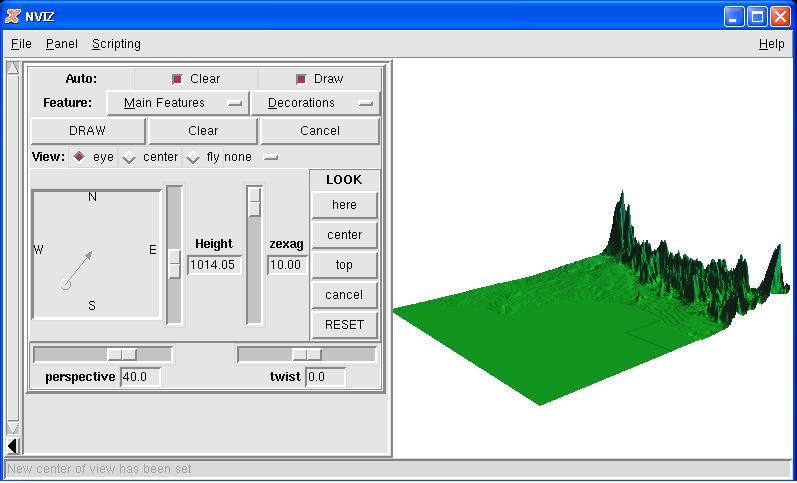
Task: Click the status text 'New center of view has been set'
Action: tap(100, 469)
